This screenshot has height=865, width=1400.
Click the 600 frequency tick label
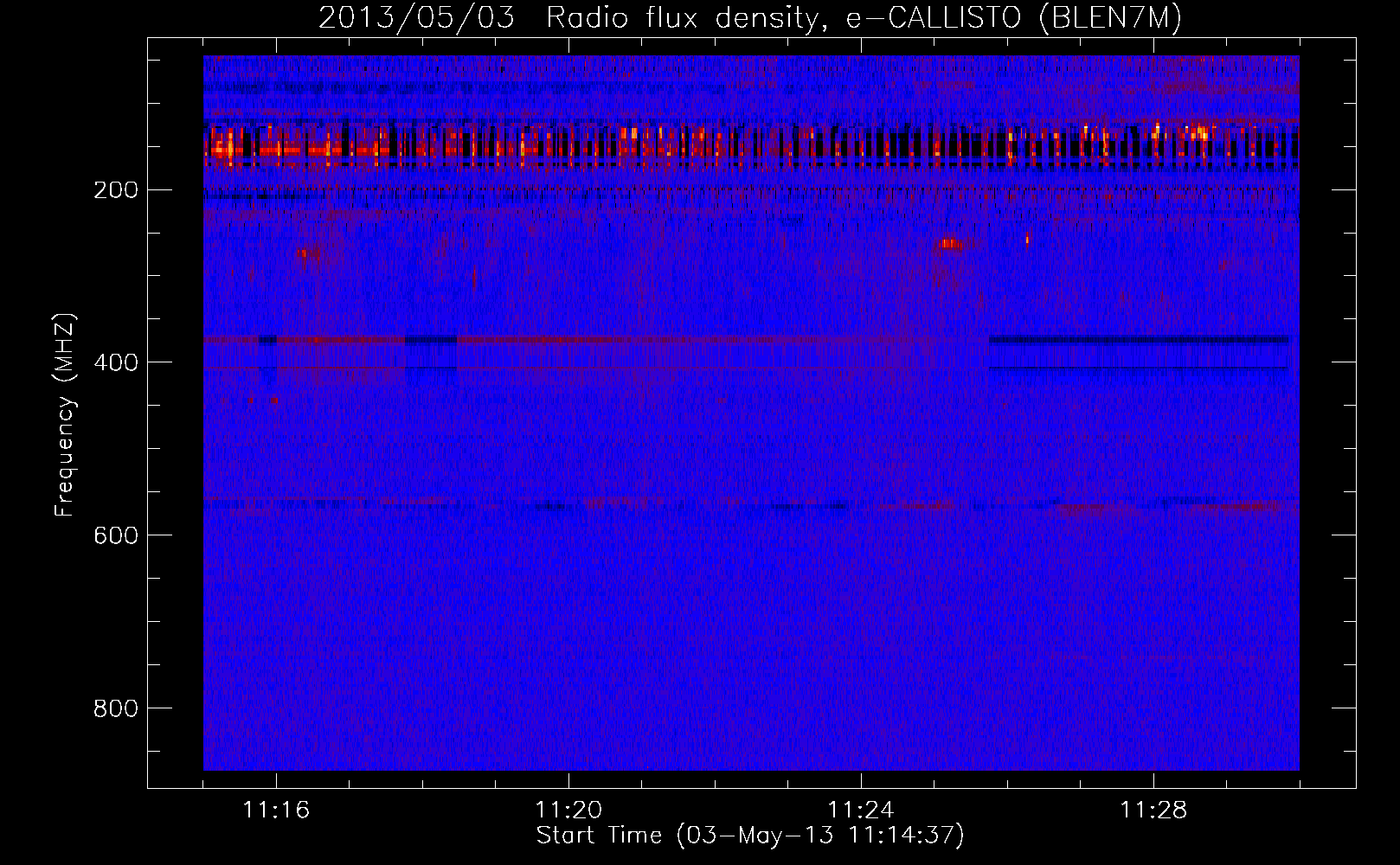click(x=116, y=535)
